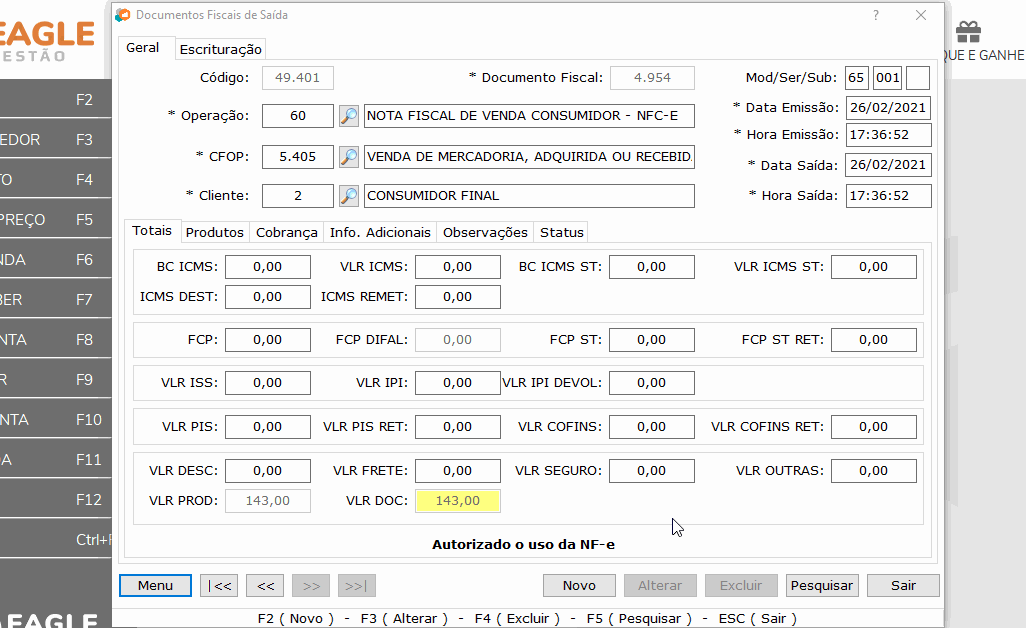This screenshot has height=628, width=1026.
Task: Click the gift icon in background window
Action: click(x=968, y=31)
